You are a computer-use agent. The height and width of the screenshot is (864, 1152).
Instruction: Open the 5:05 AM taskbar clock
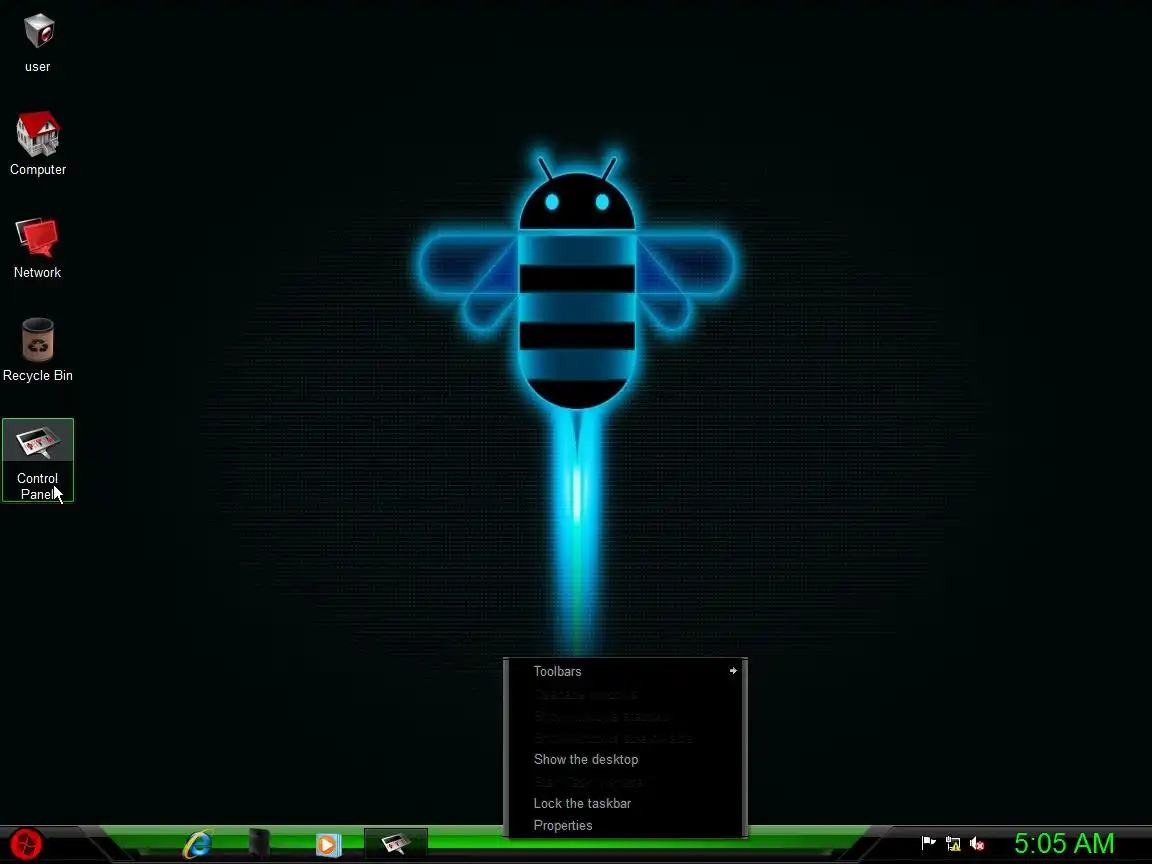1064,843
